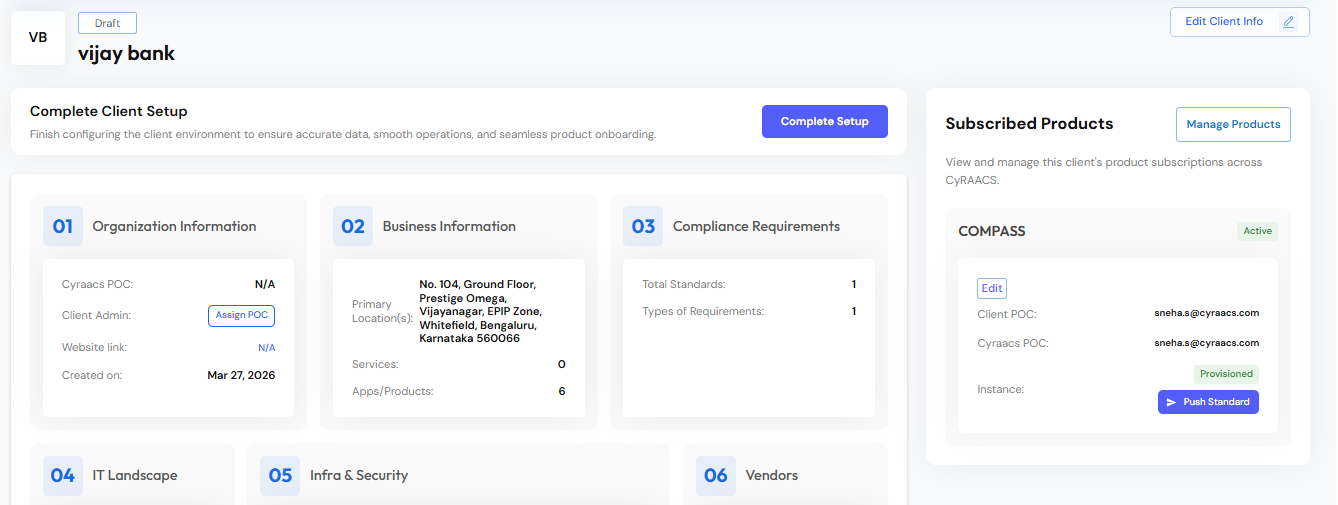Open the Vendors section heading
This screenshot has height=505, width=1338.
tap(772, 475)
